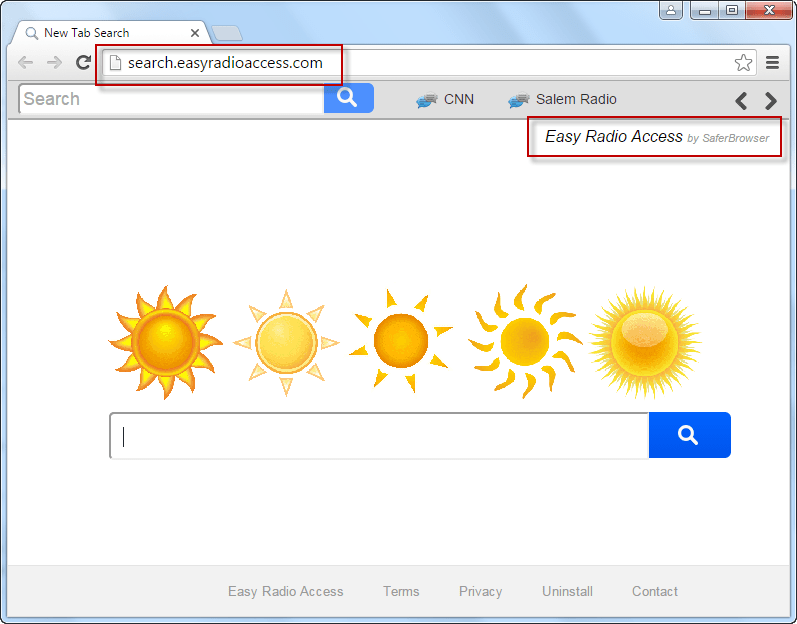Click the main page search box

[379, 435]
